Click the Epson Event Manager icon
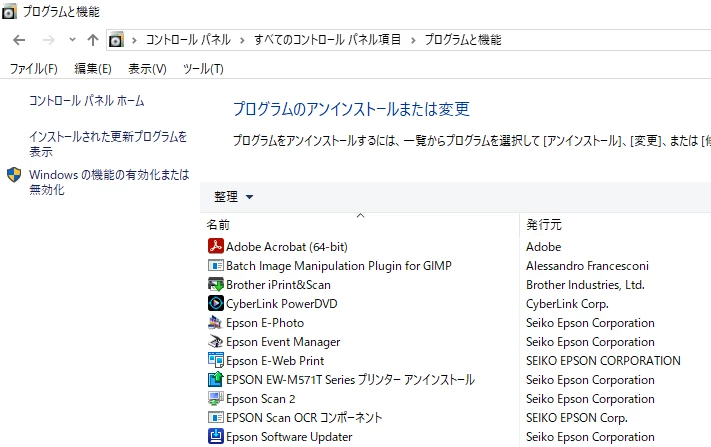Screen dimensions: 711x447 click(x=215, y=341)
